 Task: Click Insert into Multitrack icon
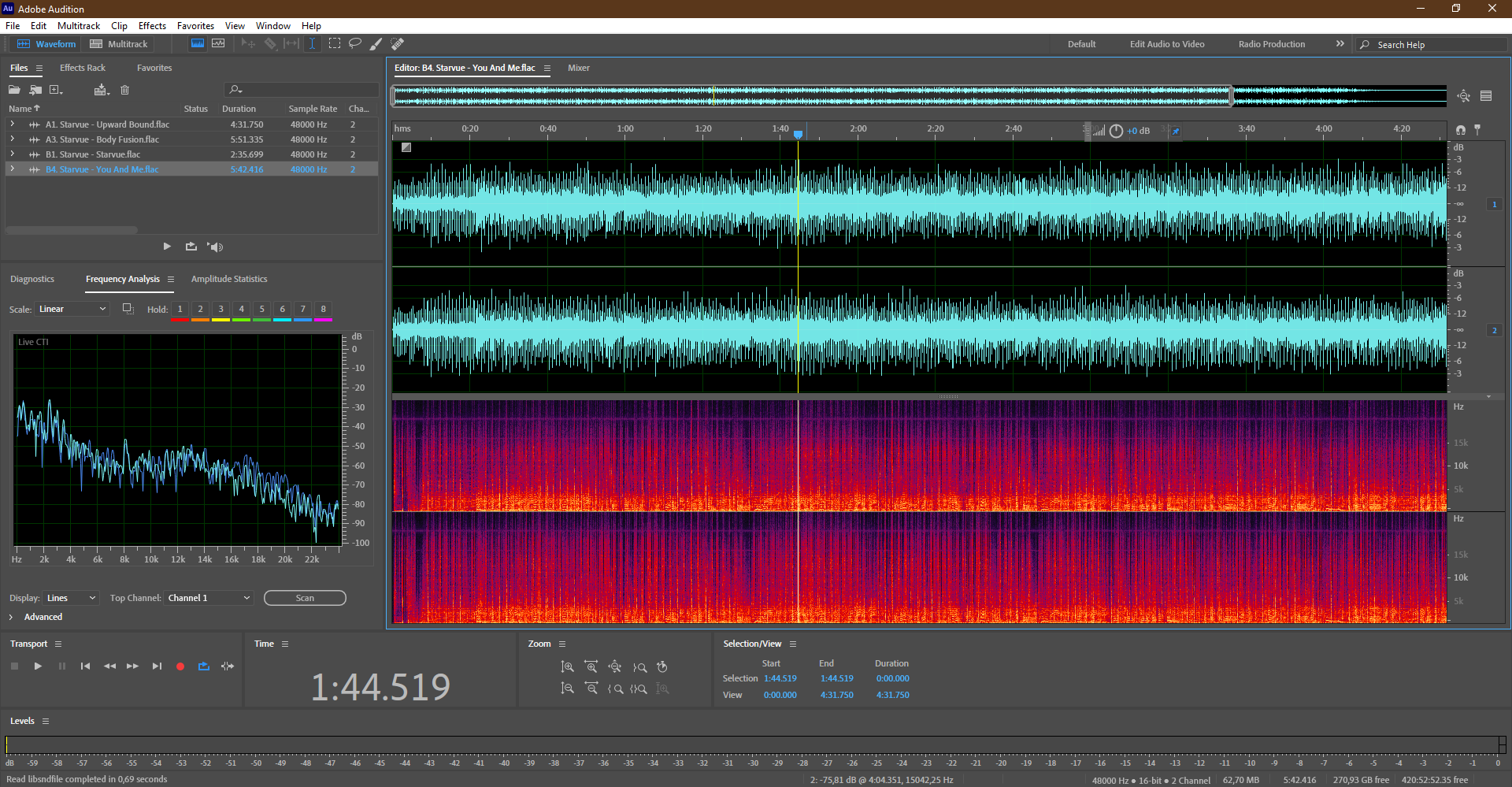[x=101, y=90]
